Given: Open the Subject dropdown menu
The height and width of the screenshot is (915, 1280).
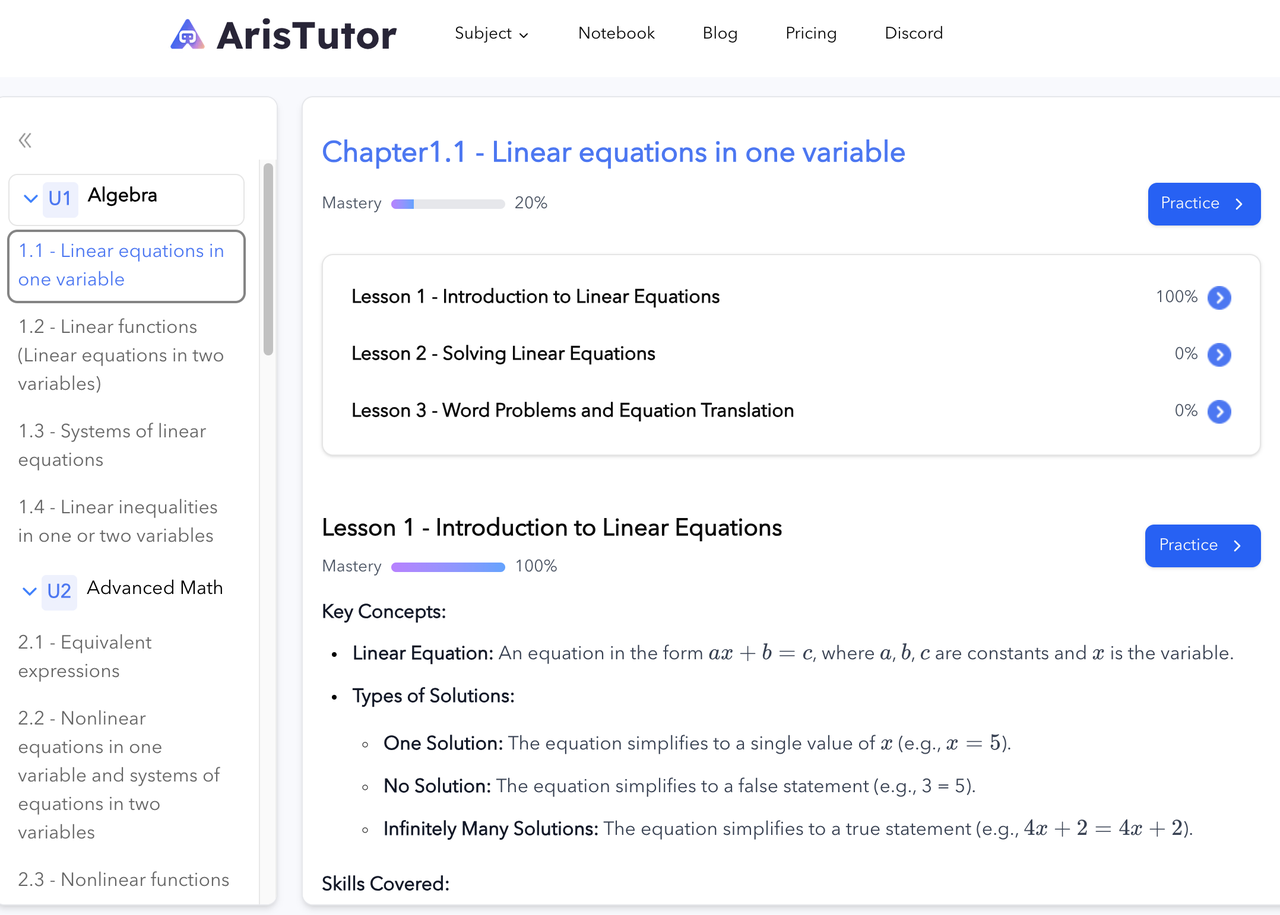Looking at the screenshot, I should [x=492, y=33].
